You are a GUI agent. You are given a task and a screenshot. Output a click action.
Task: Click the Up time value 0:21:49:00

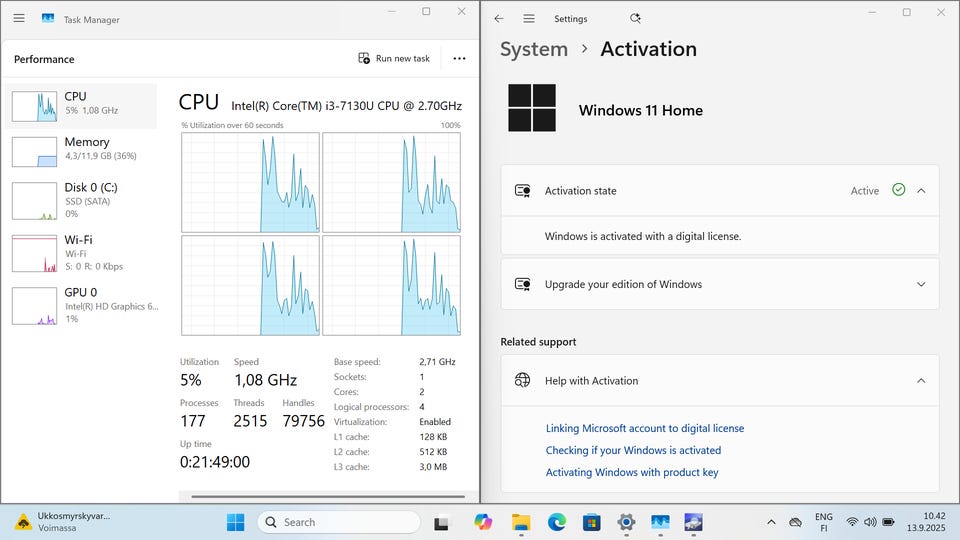pos(215,462)
